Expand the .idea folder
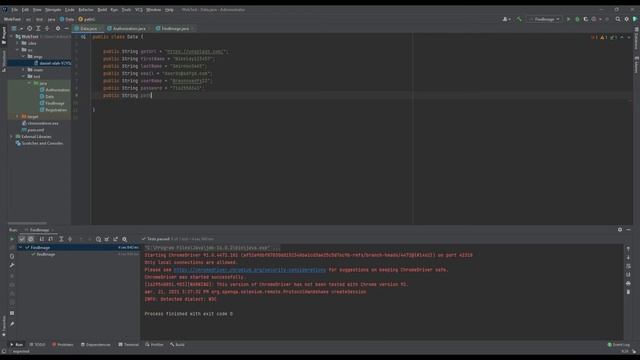 pyautogui.click(x=18, y=43)
